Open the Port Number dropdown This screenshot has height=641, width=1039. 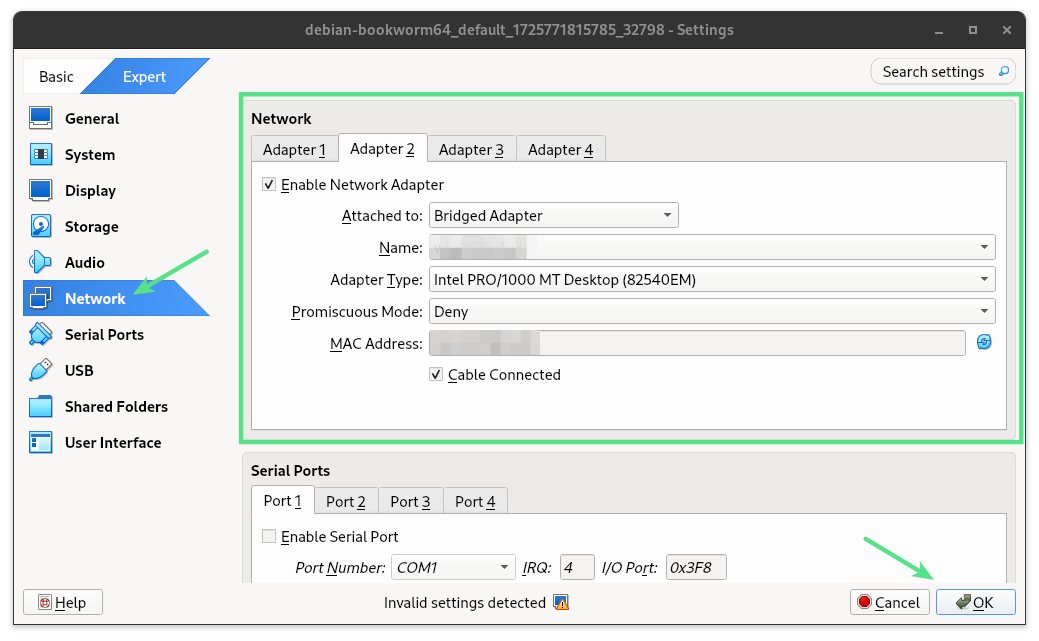(453, 567)
